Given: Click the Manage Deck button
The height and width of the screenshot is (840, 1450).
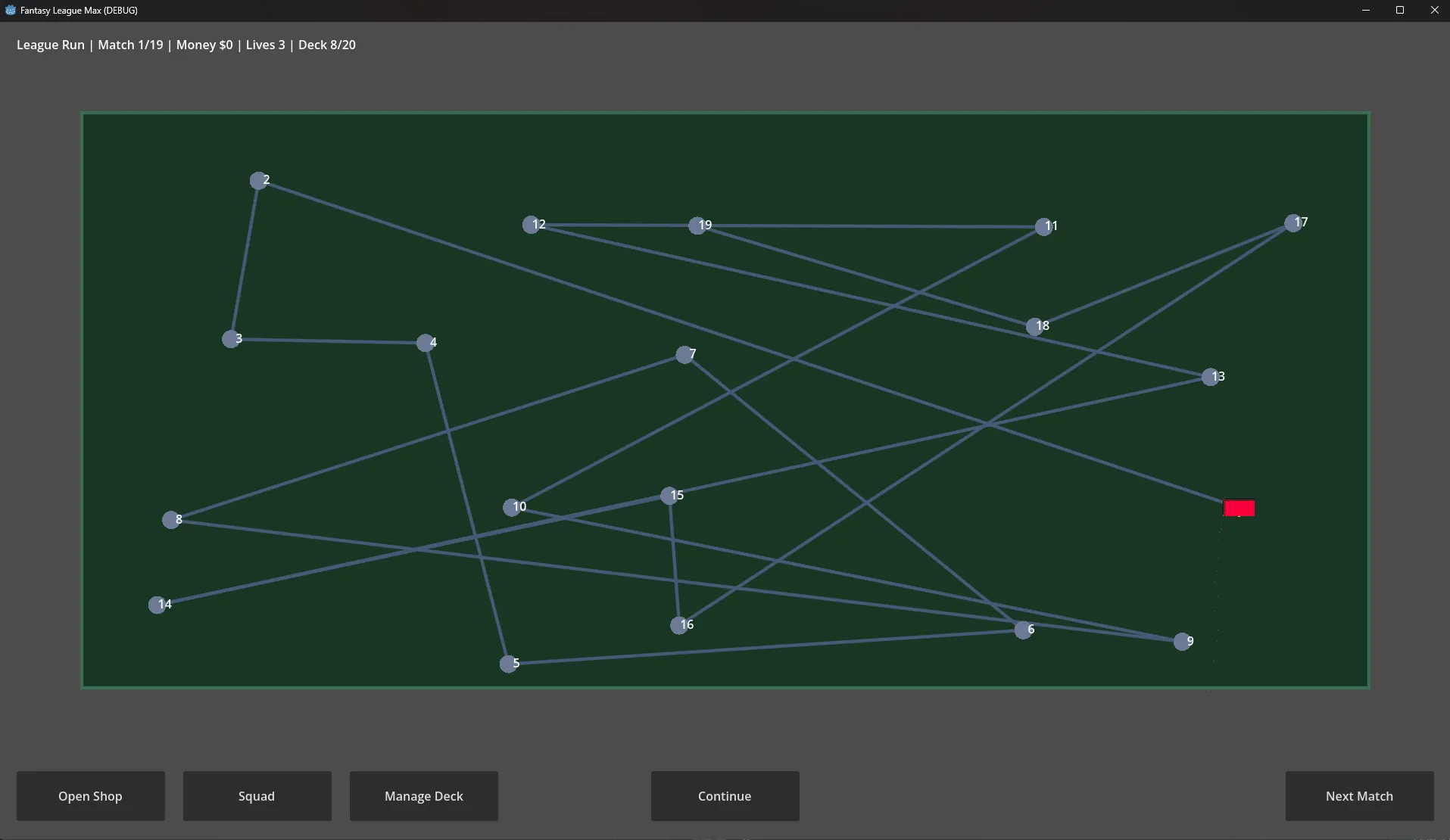Looking at the screenshot, I should 423,796.
